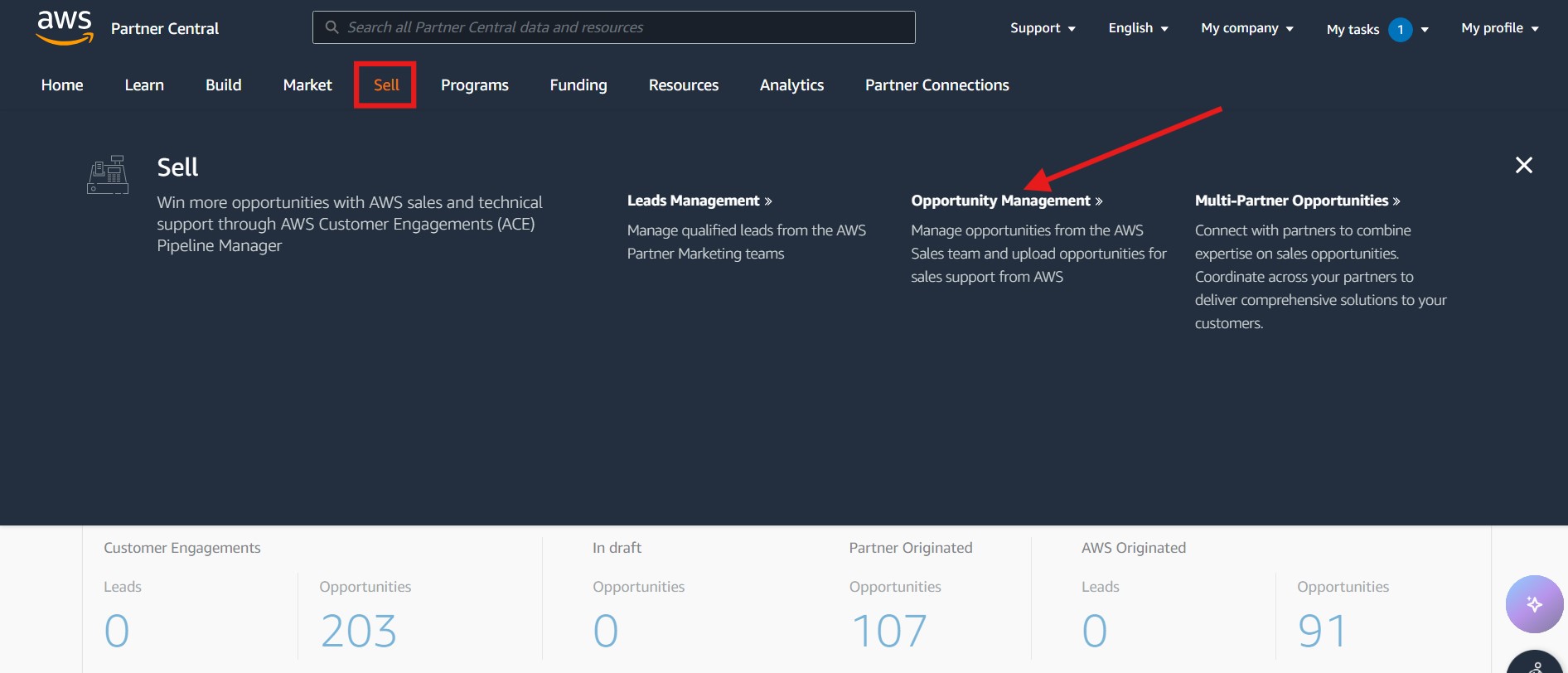Open the Funding menu

tap(578, 85)
